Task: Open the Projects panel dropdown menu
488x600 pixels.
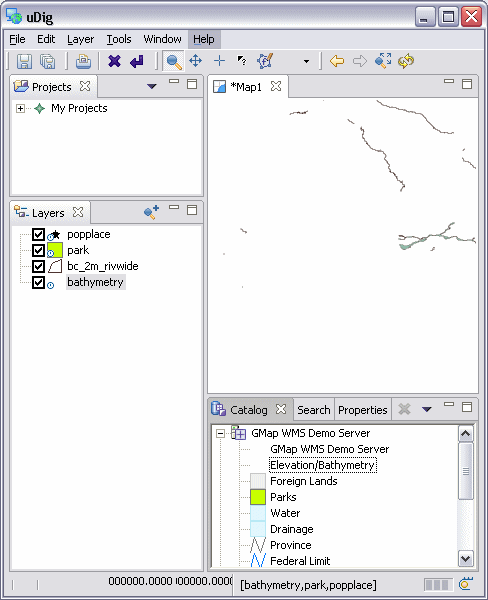Action: point(152,86)
